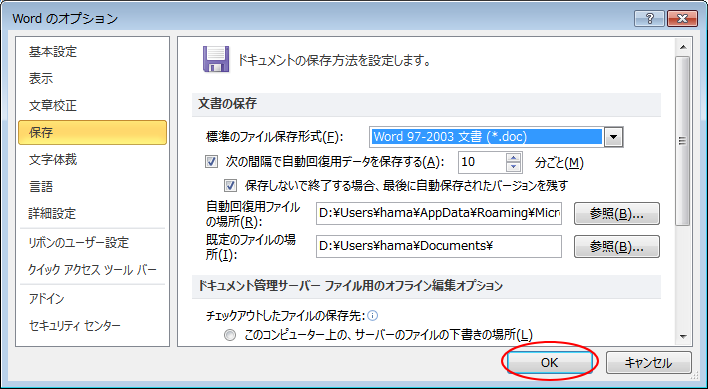Select the 保存 category
The width and height of the screenshot is (708, 389).
[x=93, y=132]
